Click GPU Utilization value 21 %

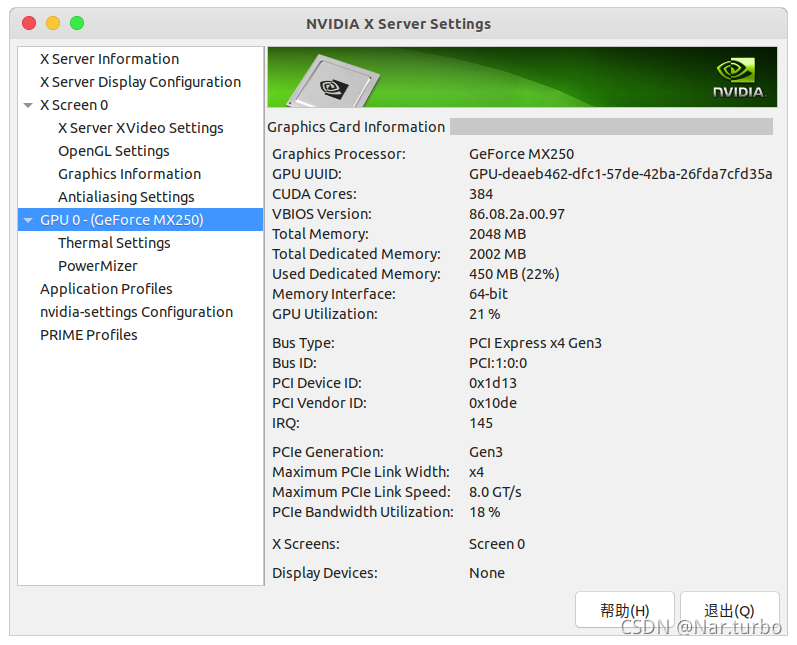(x=484, y=314)
